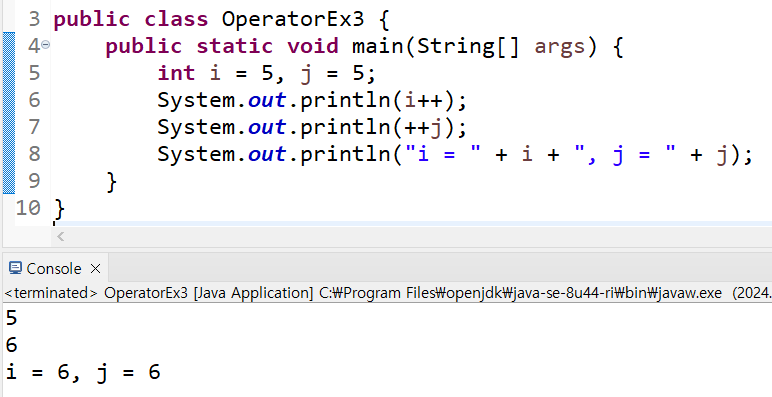This screenshot has height=397, width=772.
Task: Collapse the main method fold marker
Action: pos(45,45)
